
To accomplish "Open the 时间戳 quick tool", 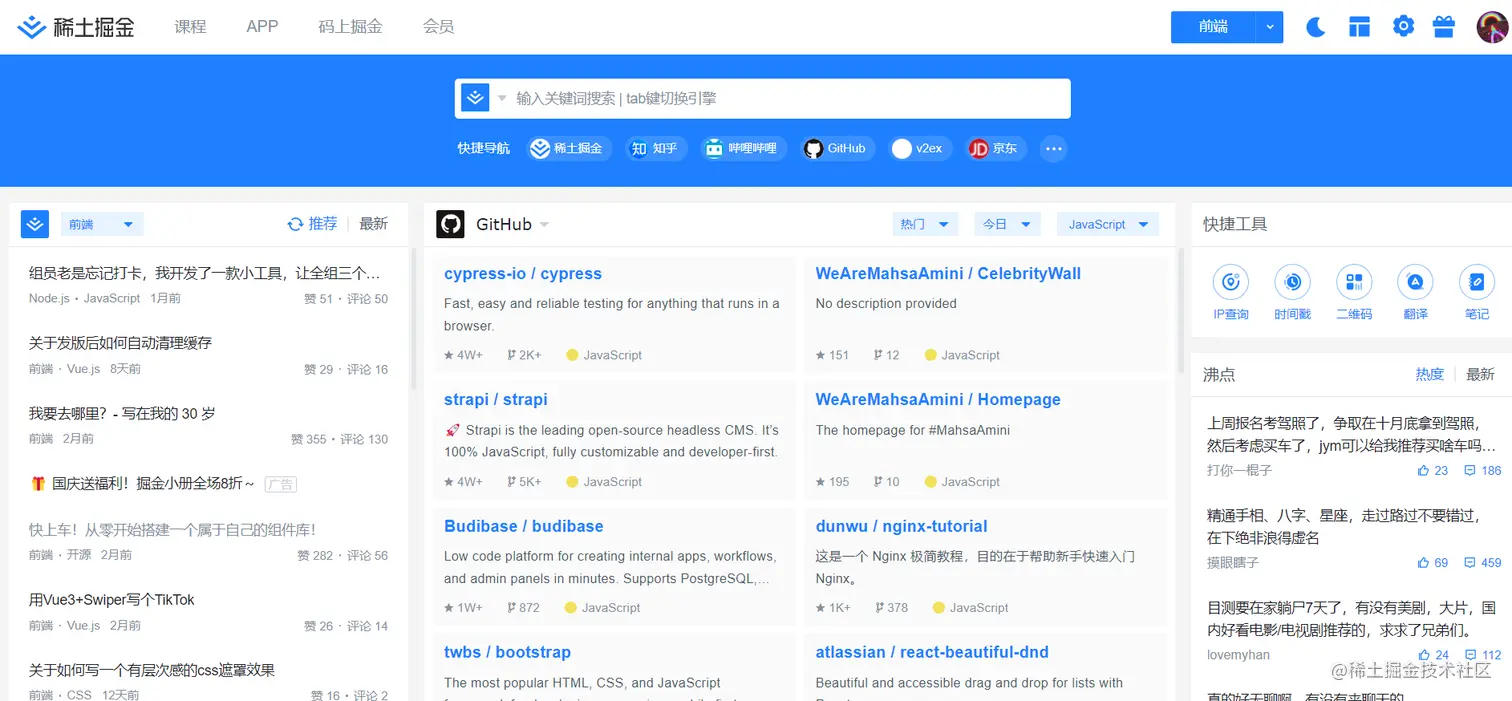I will pos(1292,292).
